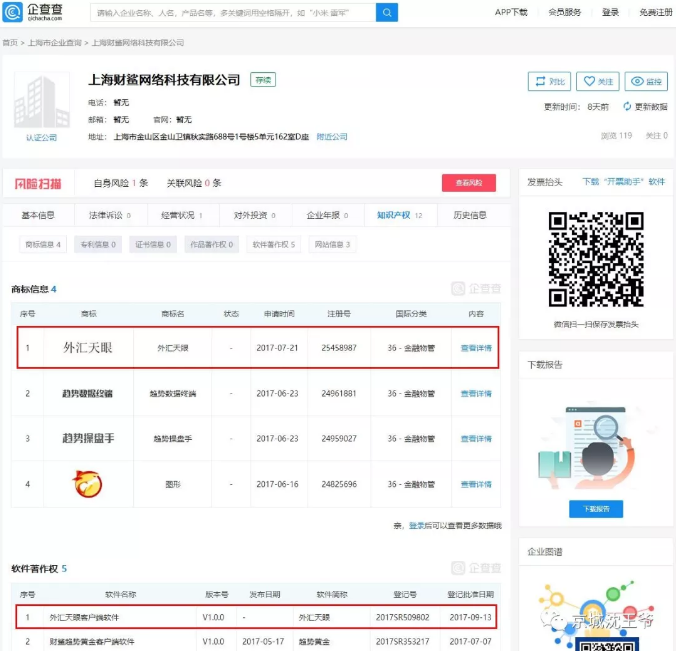Image resolution: width=679 pixels, height=656 pixels.
Task: Select the 证书信息 0 sub-tab
Action: [x=153, y=245]
